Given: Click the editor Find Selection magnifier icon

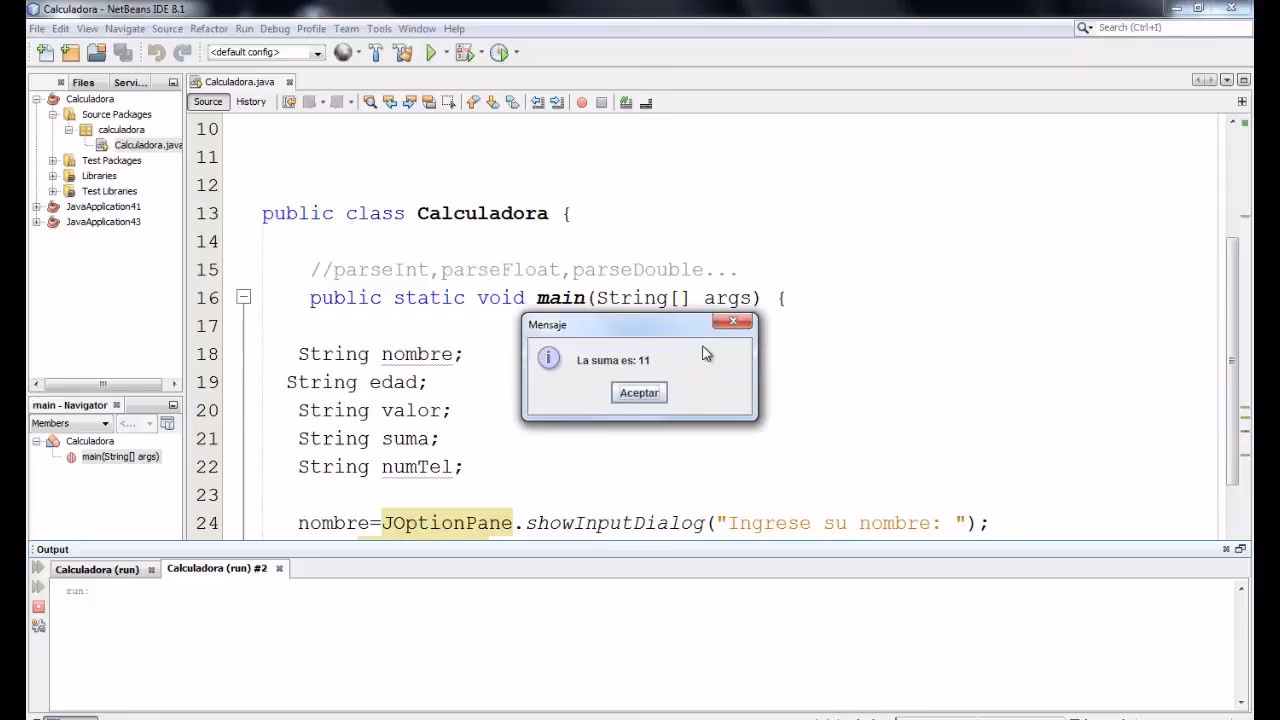Looking at the screenshot, I should pos(370,102).
